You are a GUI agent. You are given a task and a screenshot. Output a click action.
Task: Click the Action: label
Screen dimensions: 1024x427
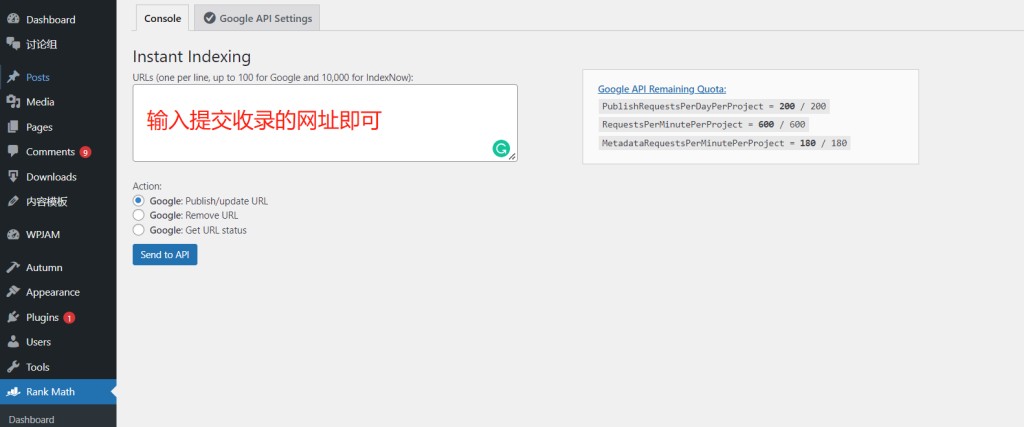(x=148, y=186)
